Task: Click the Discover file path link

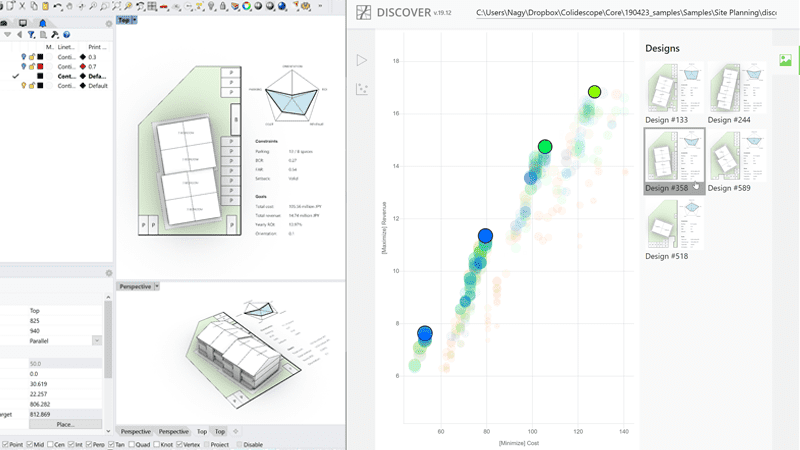Action: tap(626, 13)
